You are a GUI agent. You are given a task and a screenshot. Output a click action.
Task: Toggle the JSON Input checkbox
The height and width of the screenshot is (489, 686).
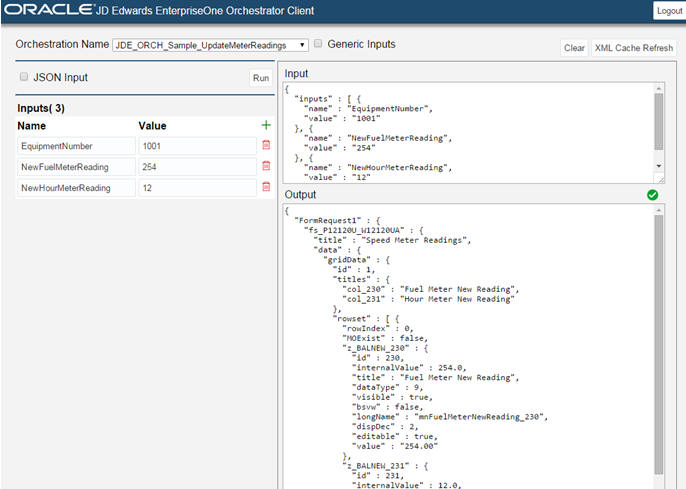coord(23,77)
